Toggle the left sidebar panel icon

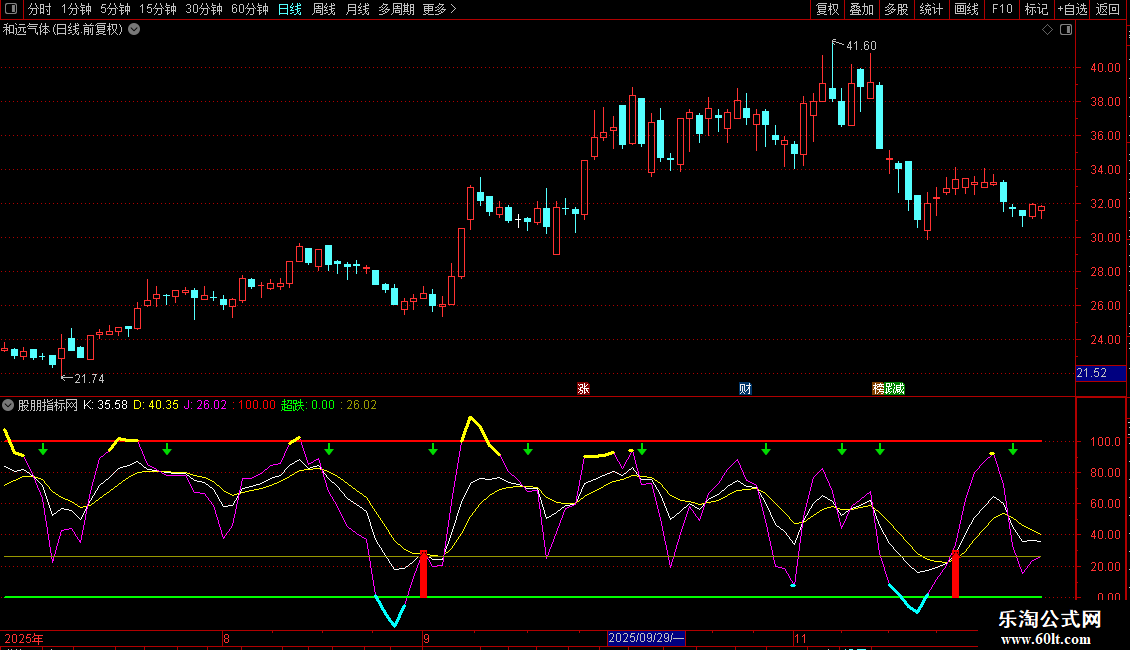click(12, 10)
